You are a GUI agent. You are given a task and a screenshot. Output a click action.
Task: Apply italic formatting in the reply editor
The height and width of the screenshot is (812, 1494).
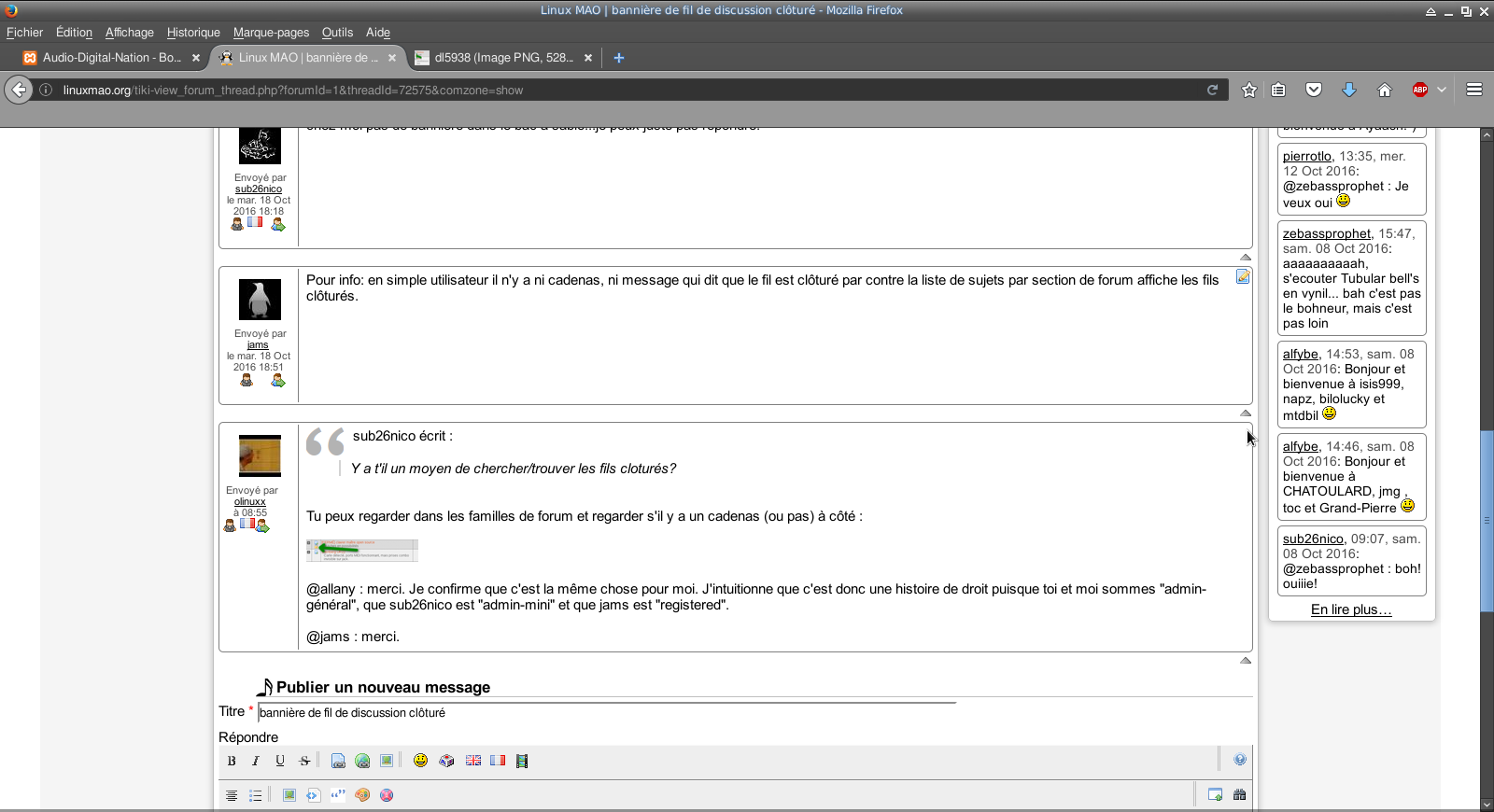[256, 761]
